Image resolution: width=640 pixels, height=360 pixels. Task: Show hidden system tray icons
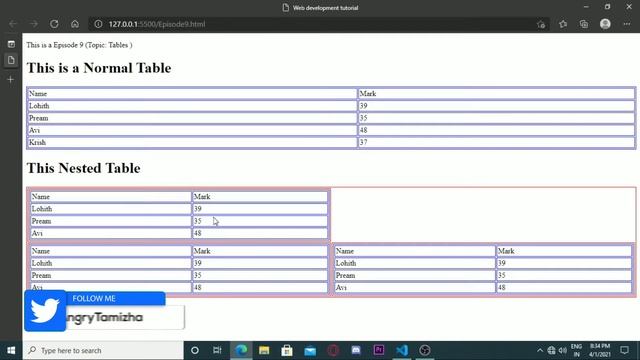coord(540,350)
